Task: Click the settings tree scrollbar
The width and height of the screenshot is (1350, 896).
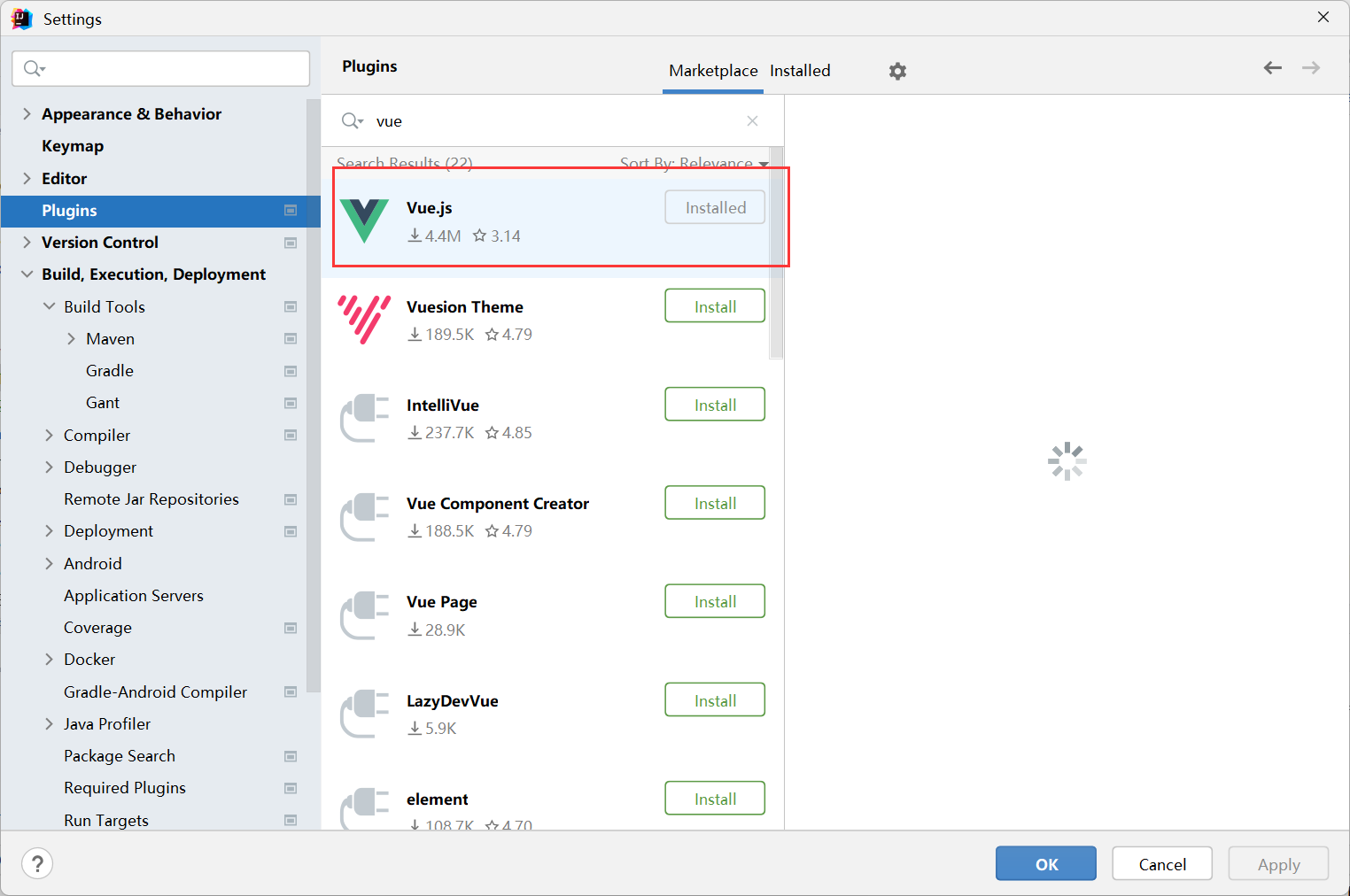Action: click(313, 396)
